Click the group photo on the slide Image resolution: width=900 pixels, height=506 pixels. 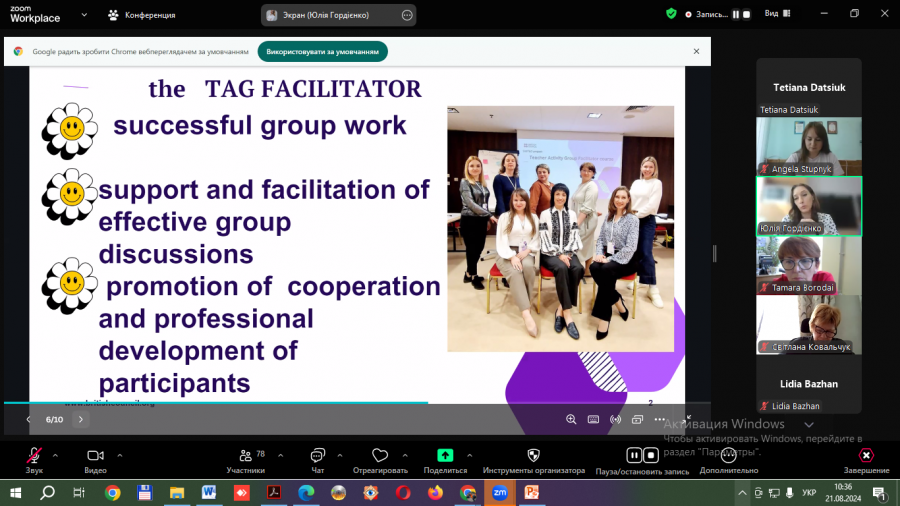(x=560, y=228)
